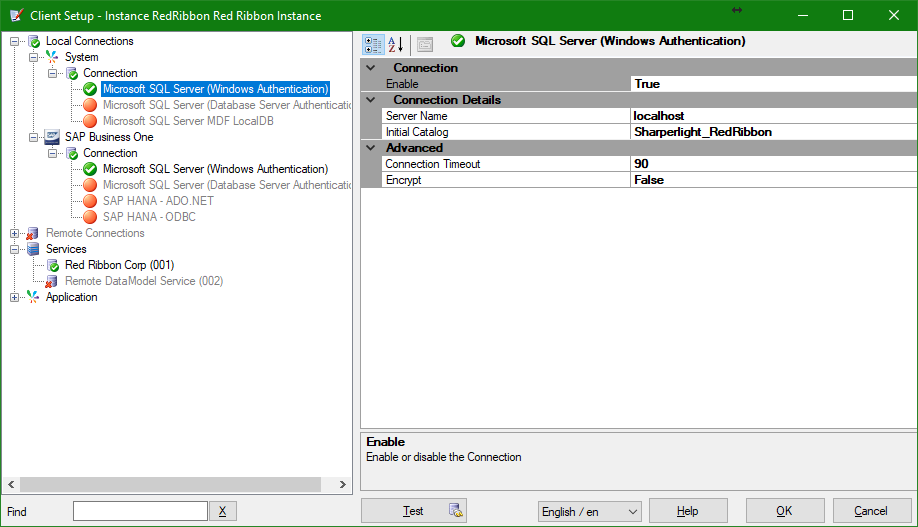918x527 pixels.
Task: Click the Test connection button
Action: pos(413,511)
